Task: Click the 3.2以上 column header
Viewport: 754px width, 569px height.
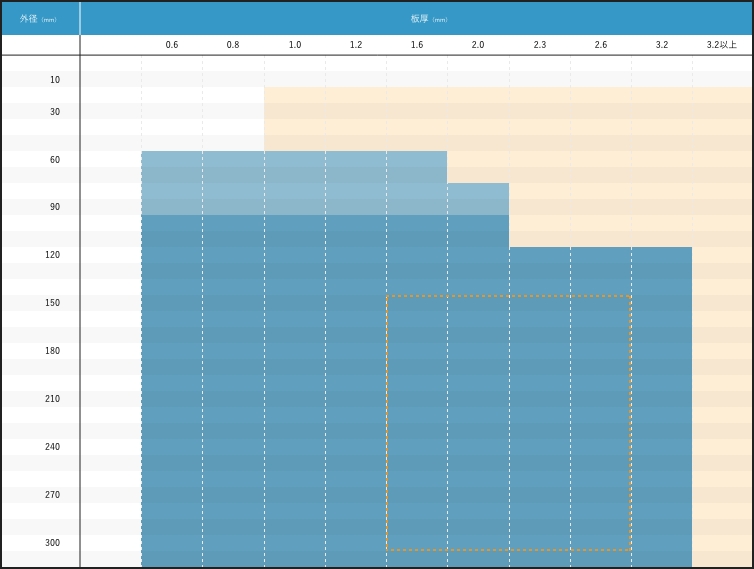Action: click(722, 45)
